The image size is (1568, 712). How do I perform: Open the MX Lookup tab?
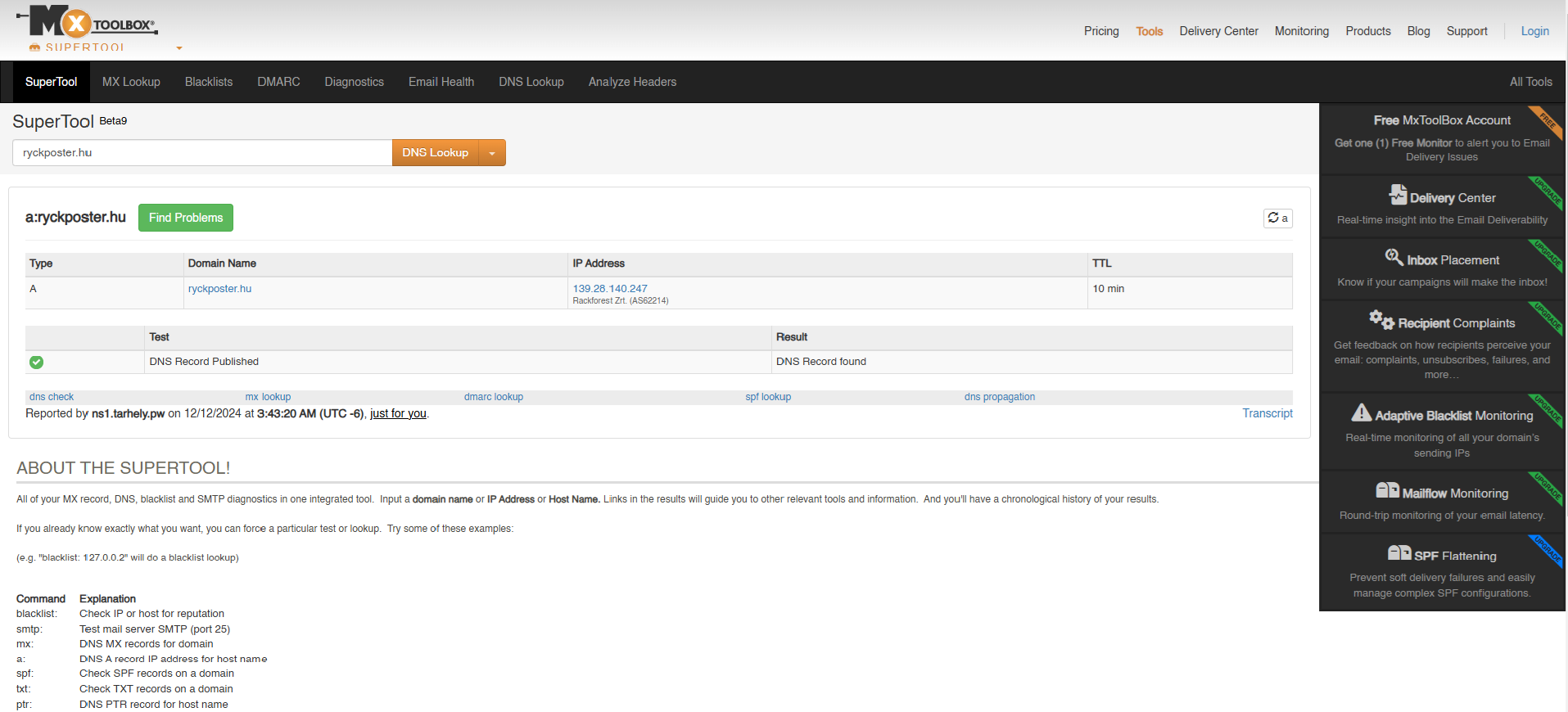(x=131, y=82)
